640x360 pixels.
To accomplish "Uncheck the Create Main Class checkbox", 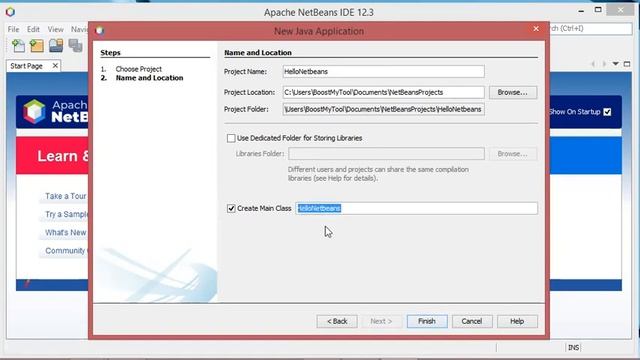I will tap(231, 209).
